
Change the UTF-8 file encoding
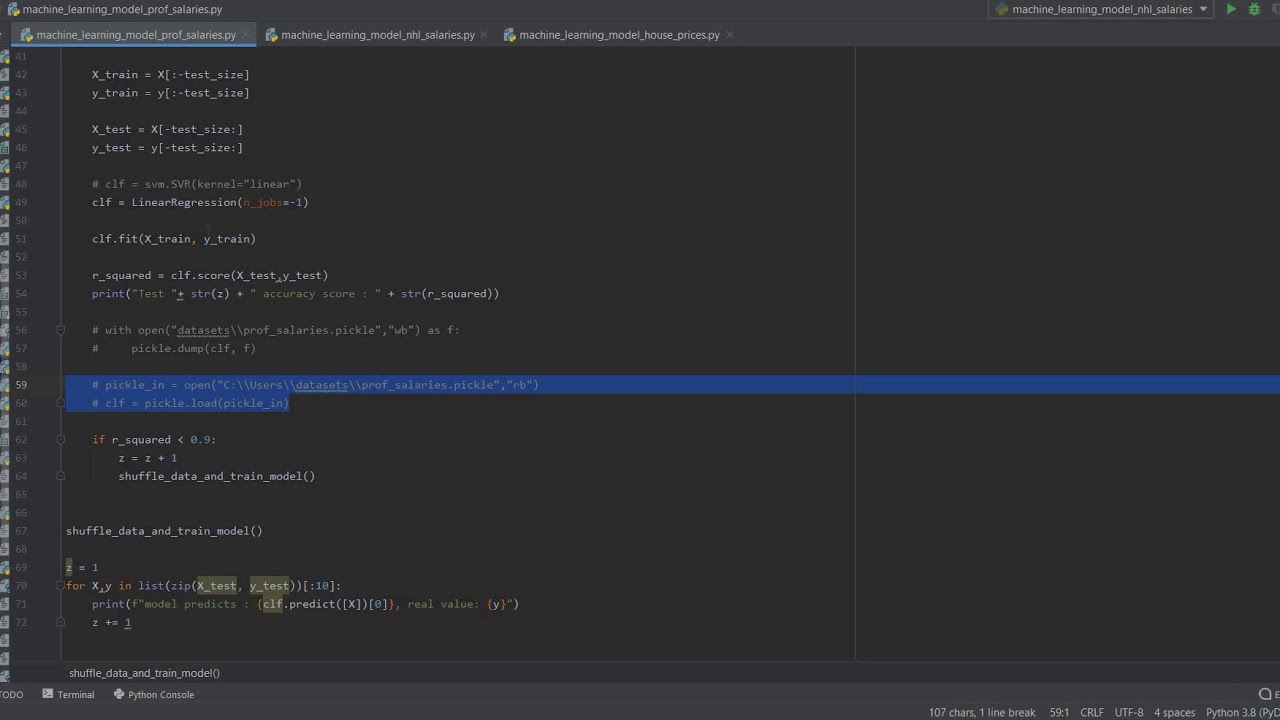(x=1129, y=713)
